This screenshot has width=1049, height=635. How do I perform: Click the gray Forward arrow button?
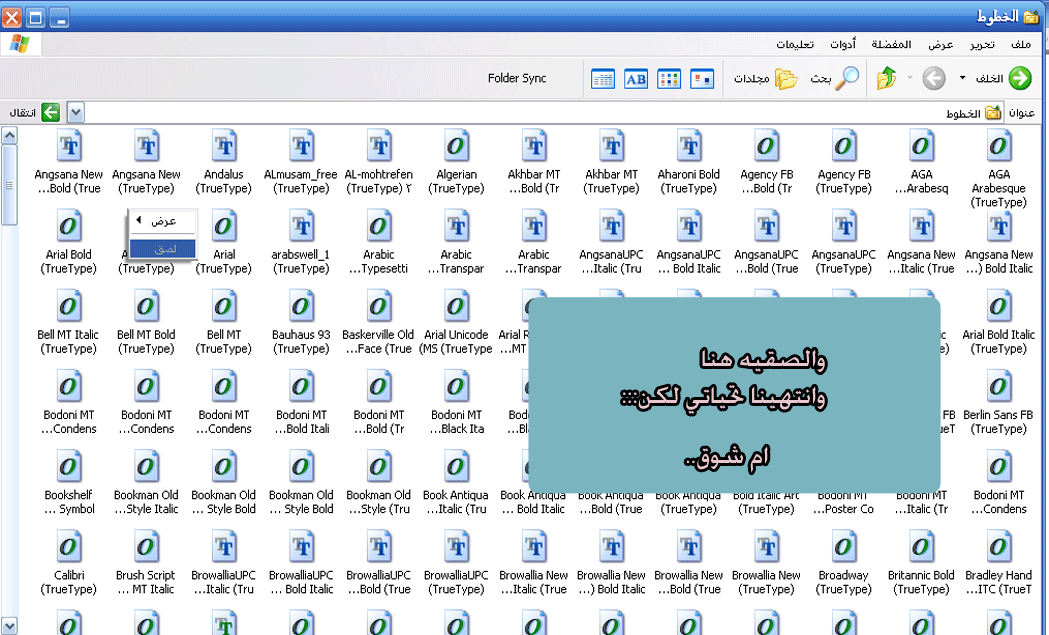pos(933,78)
